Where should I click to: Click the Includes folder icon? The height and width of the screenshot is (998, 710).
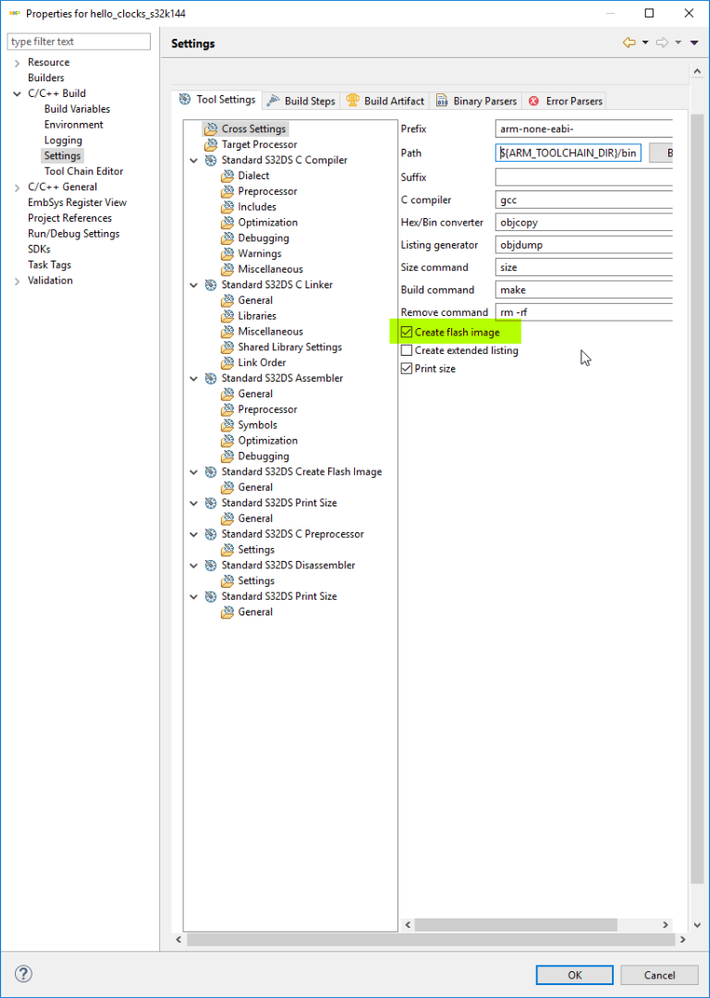(x=227, y=207)
